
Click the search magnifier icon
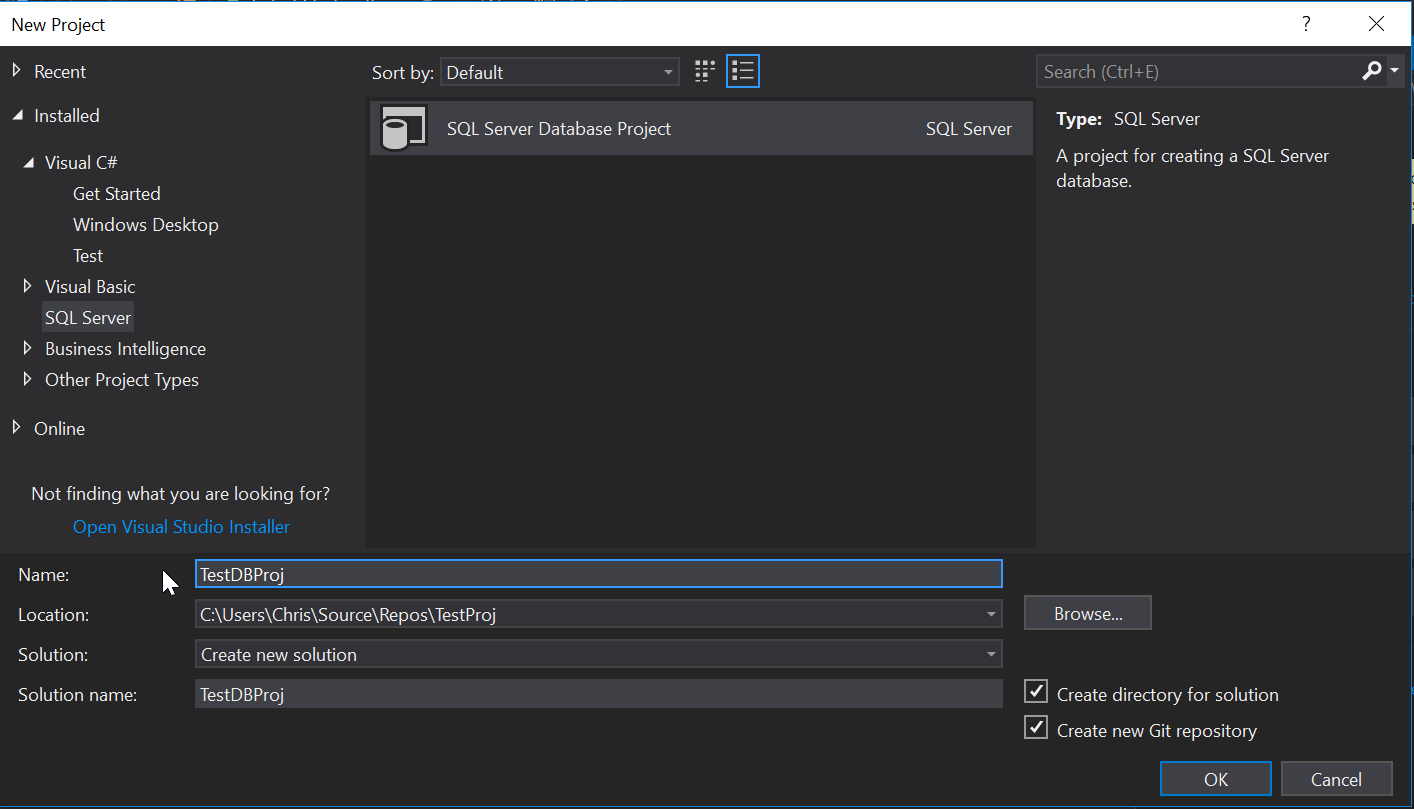[1372, 71]
